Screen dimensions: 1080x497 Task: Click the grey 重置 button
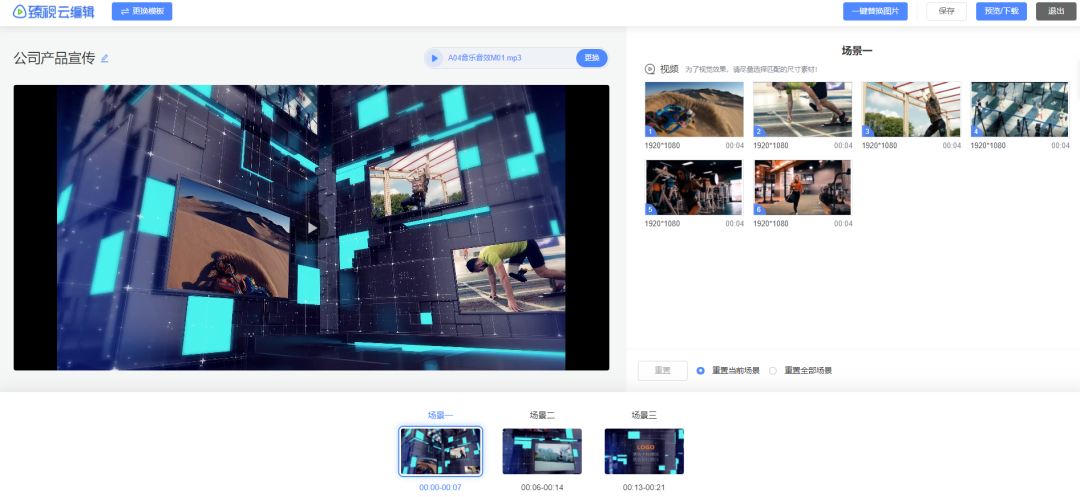point(662,370)
